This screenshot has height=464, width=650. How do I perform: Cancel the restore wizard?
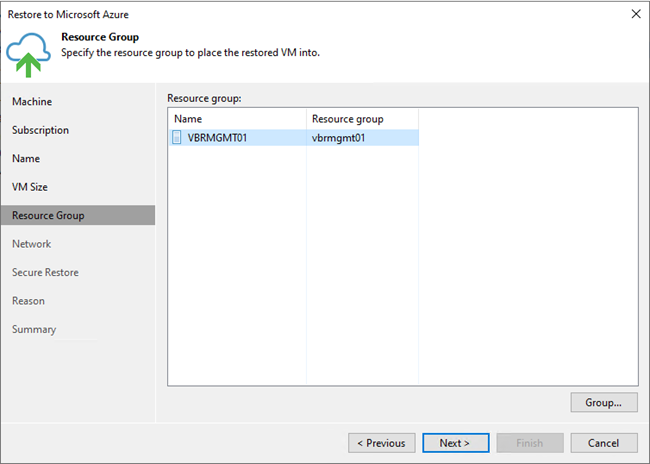[604, 443]
